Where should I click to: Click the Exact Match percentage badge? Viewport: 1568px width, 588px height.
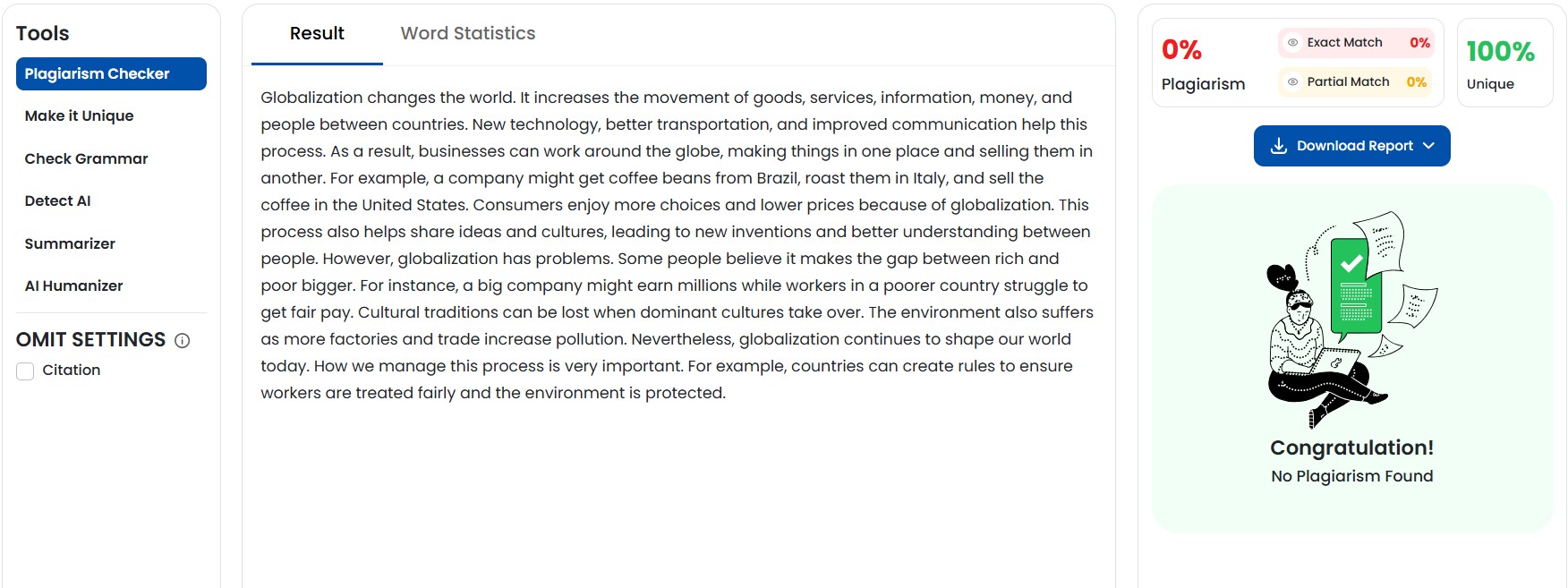[x=1419, y=43]
